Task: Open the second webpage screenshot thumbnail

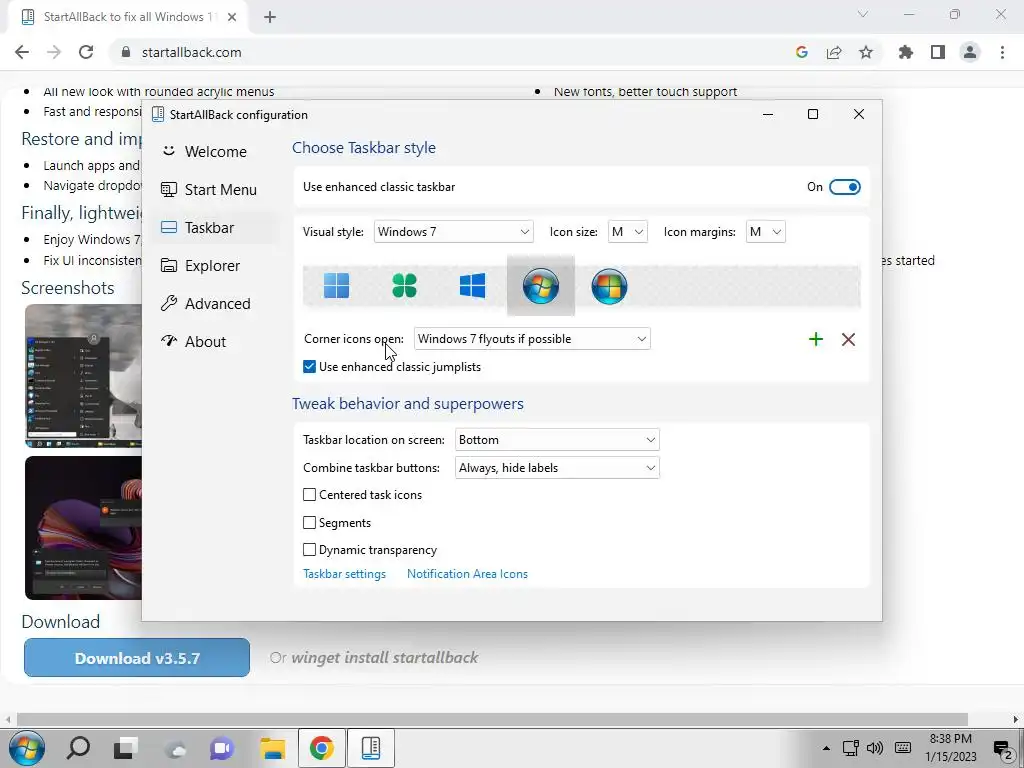Action: [84, 528]
